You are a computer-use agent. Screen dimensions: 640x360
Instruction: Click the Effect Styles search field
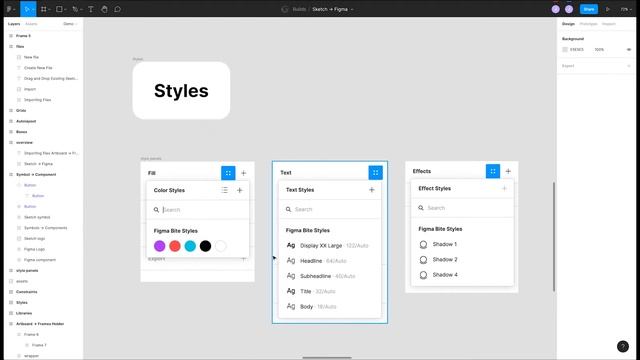(462, 208)
